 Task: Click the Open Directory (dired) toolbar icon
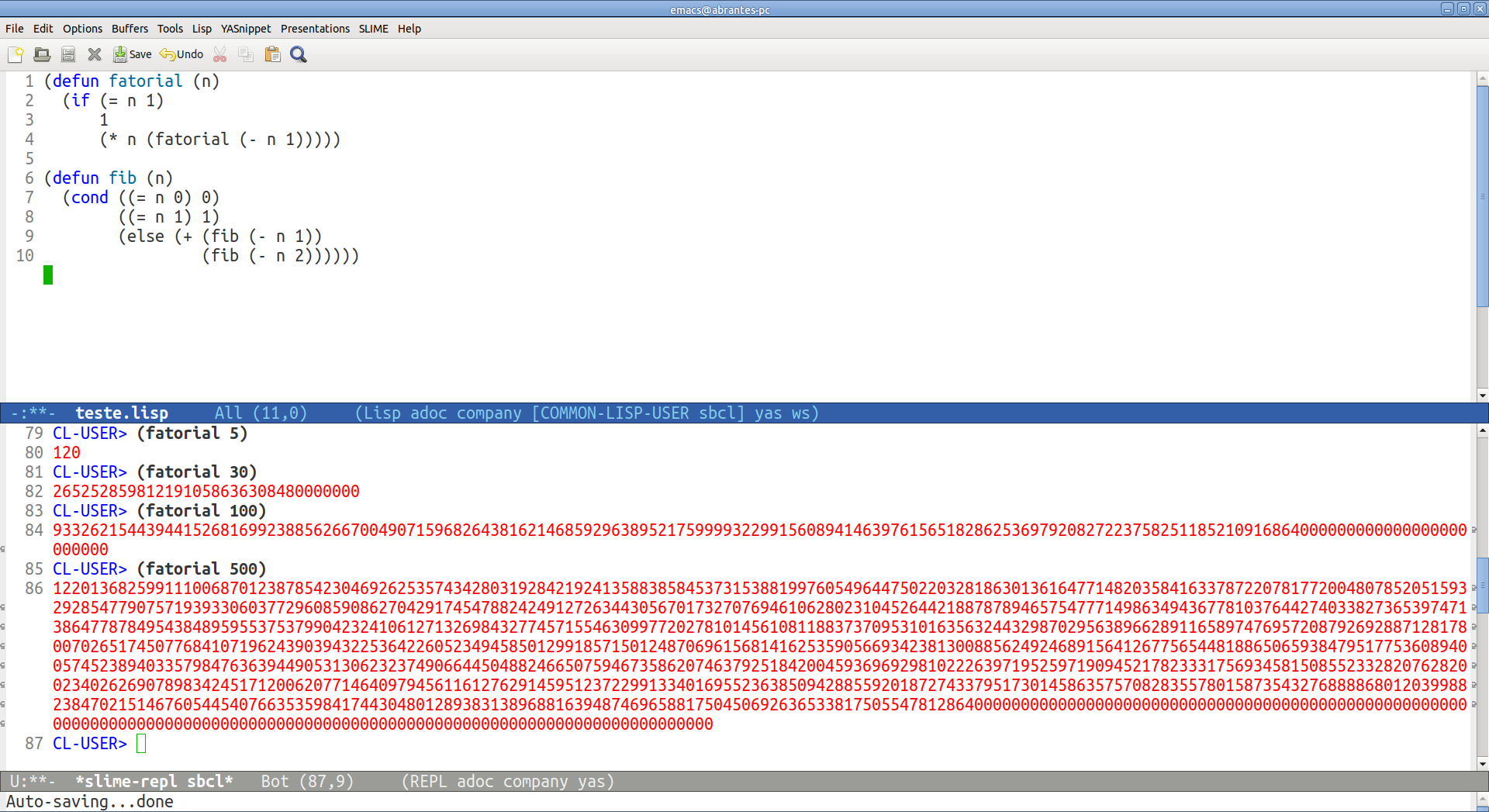[x=68, y=54]
